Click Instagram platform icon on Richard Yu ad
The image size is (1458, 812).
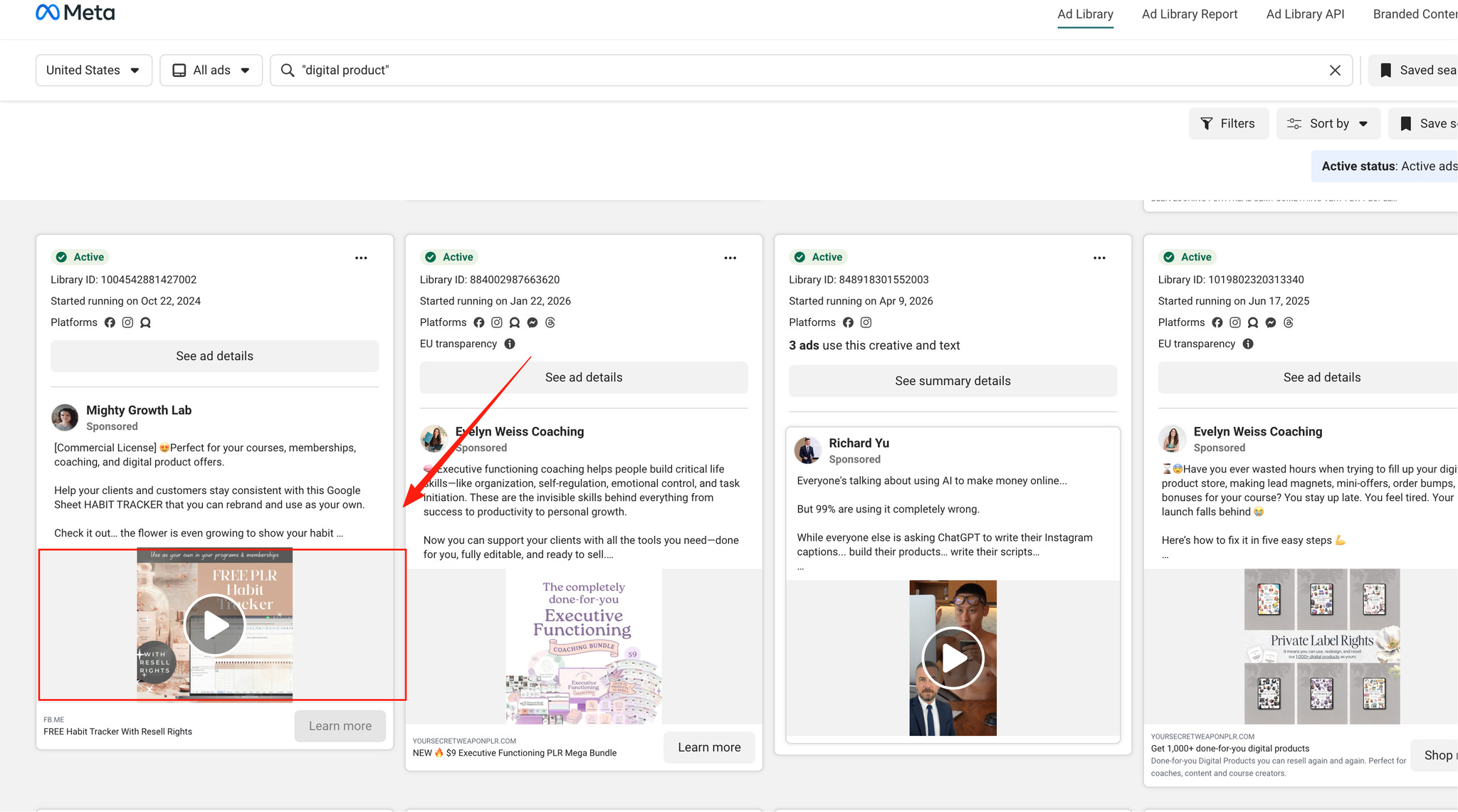[x=866, y=322]
